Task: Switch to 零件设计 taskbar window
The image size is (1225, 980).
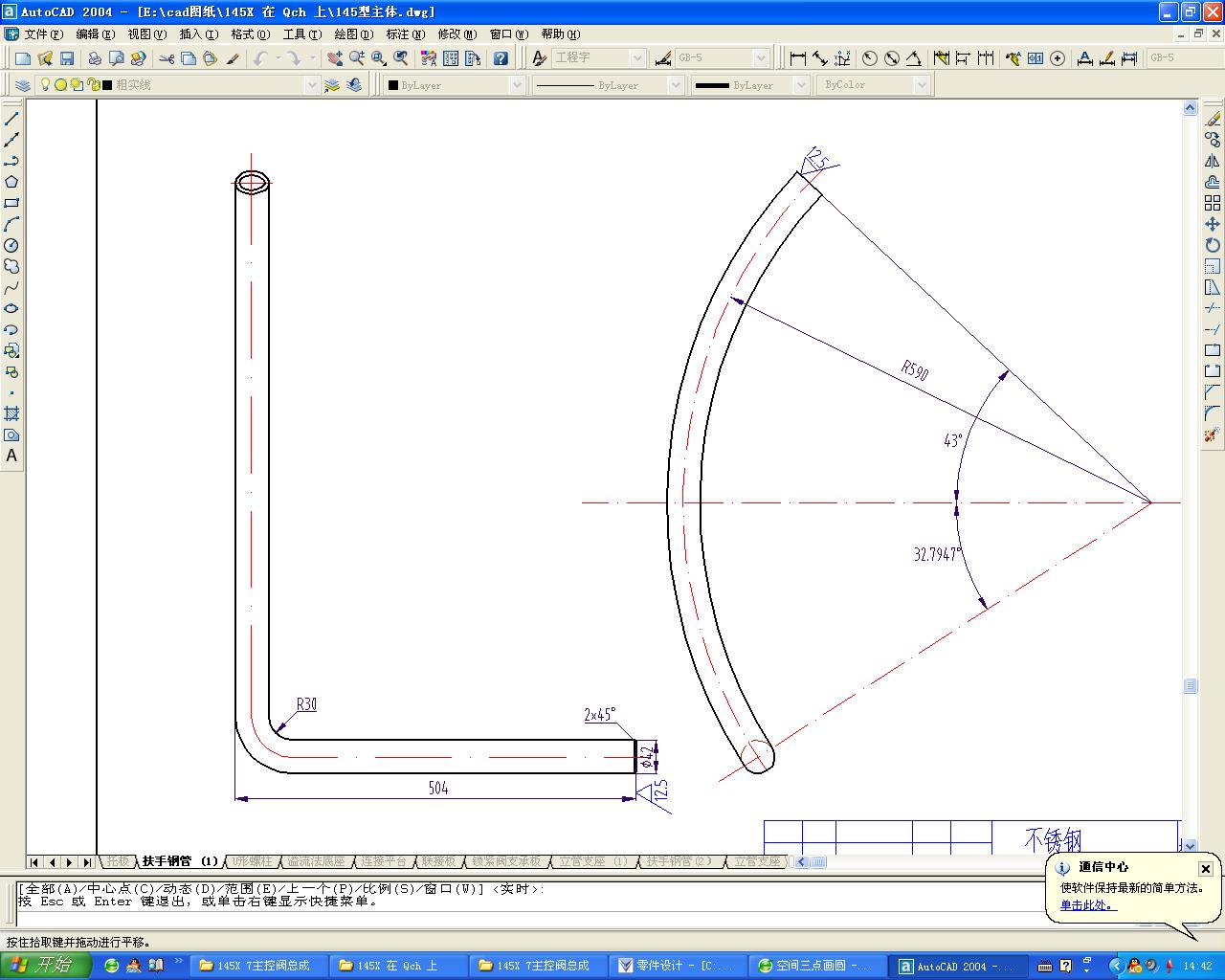Action: [678, 966]
